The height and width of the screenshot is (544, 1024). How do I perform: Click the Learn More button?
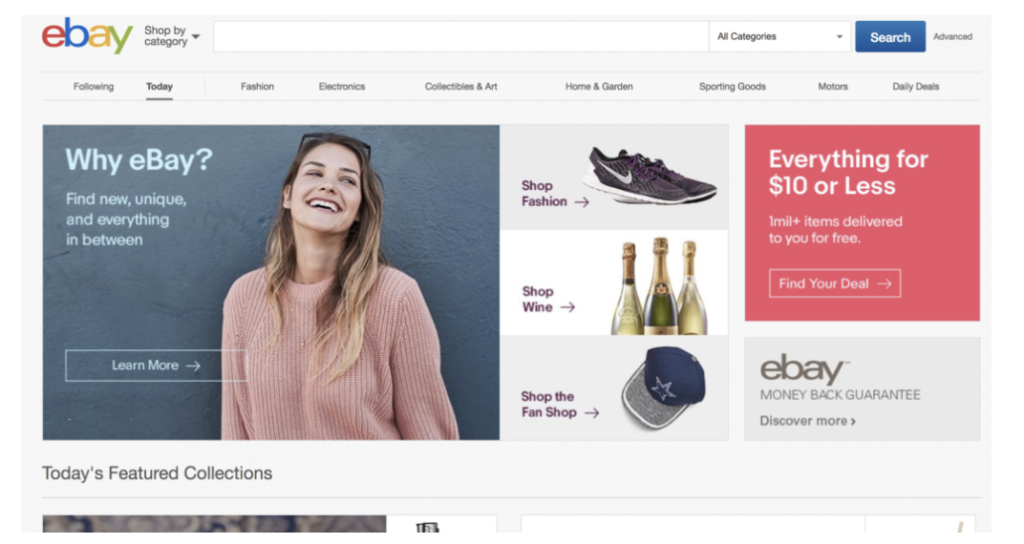click(x=156, y=366)
